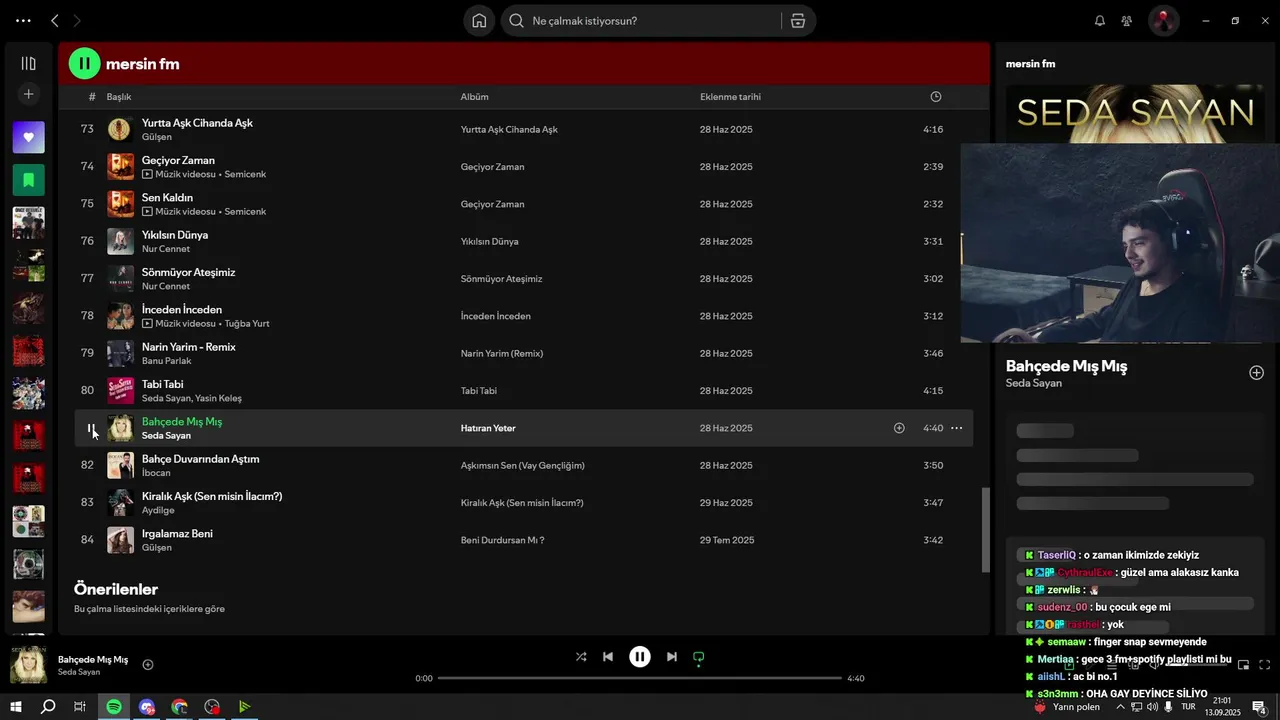Viewport: 1280px width, 720px height.
Task: Open Seda Sayan artist link in row 81
Action: pyautogui.click(x=166, y=436)
